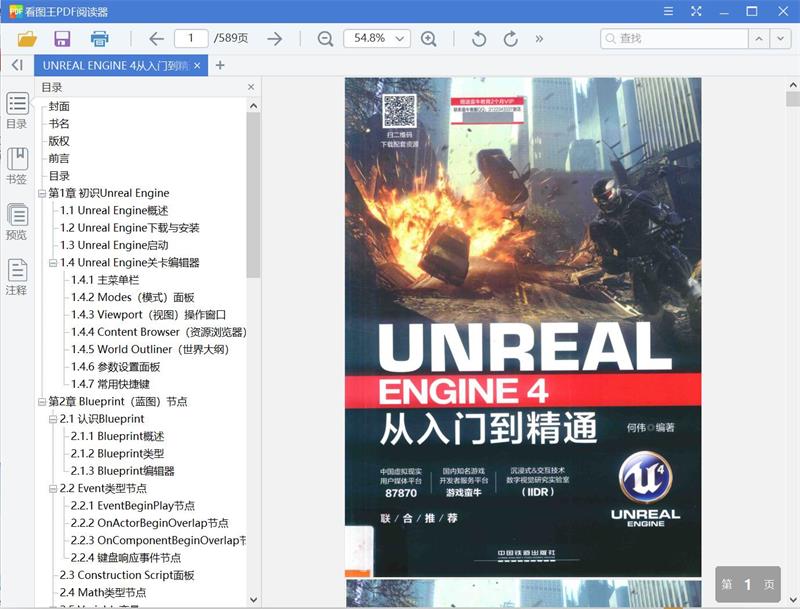Jump to 版权 in the outline

coord(59,141)
